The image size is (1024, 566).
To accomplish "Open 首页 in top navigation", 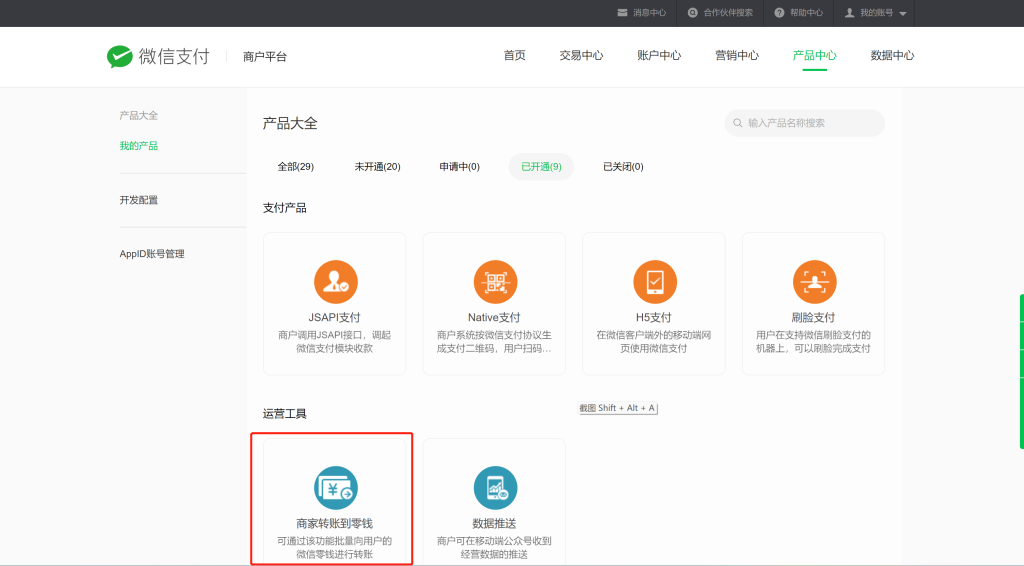I will 515,55.
